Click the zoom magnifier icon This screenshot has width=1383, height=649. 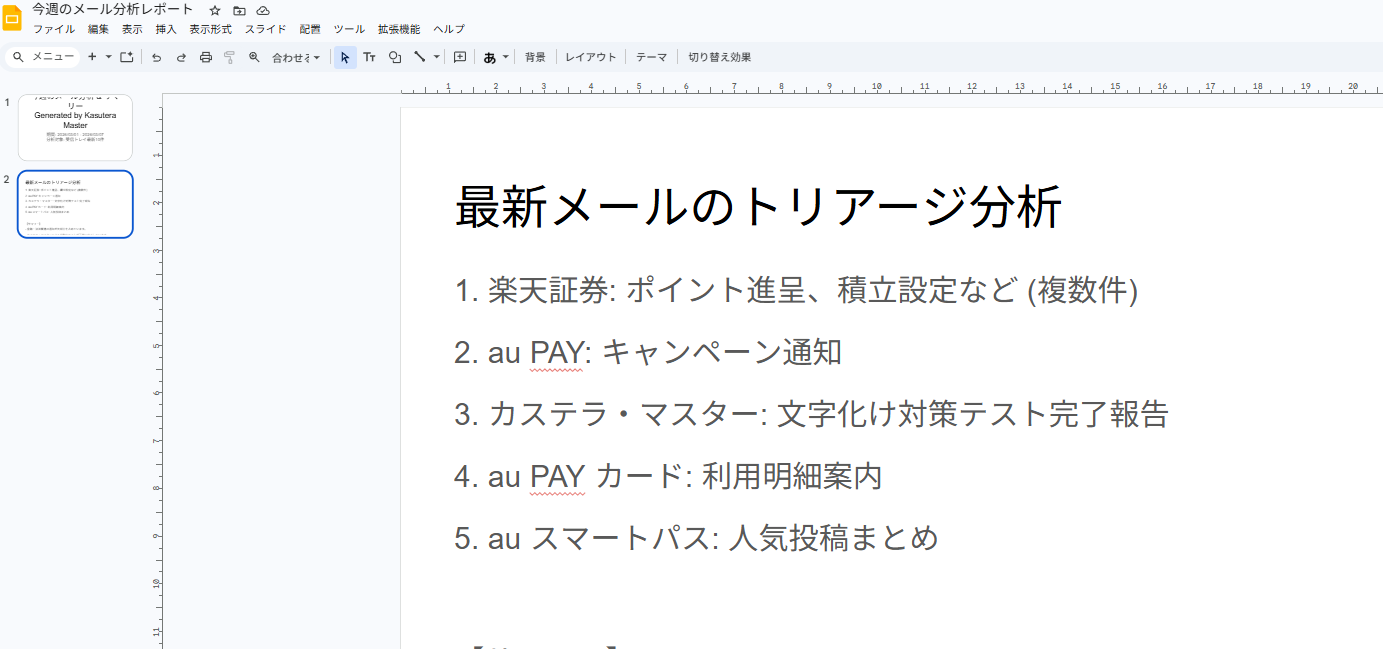254,57
